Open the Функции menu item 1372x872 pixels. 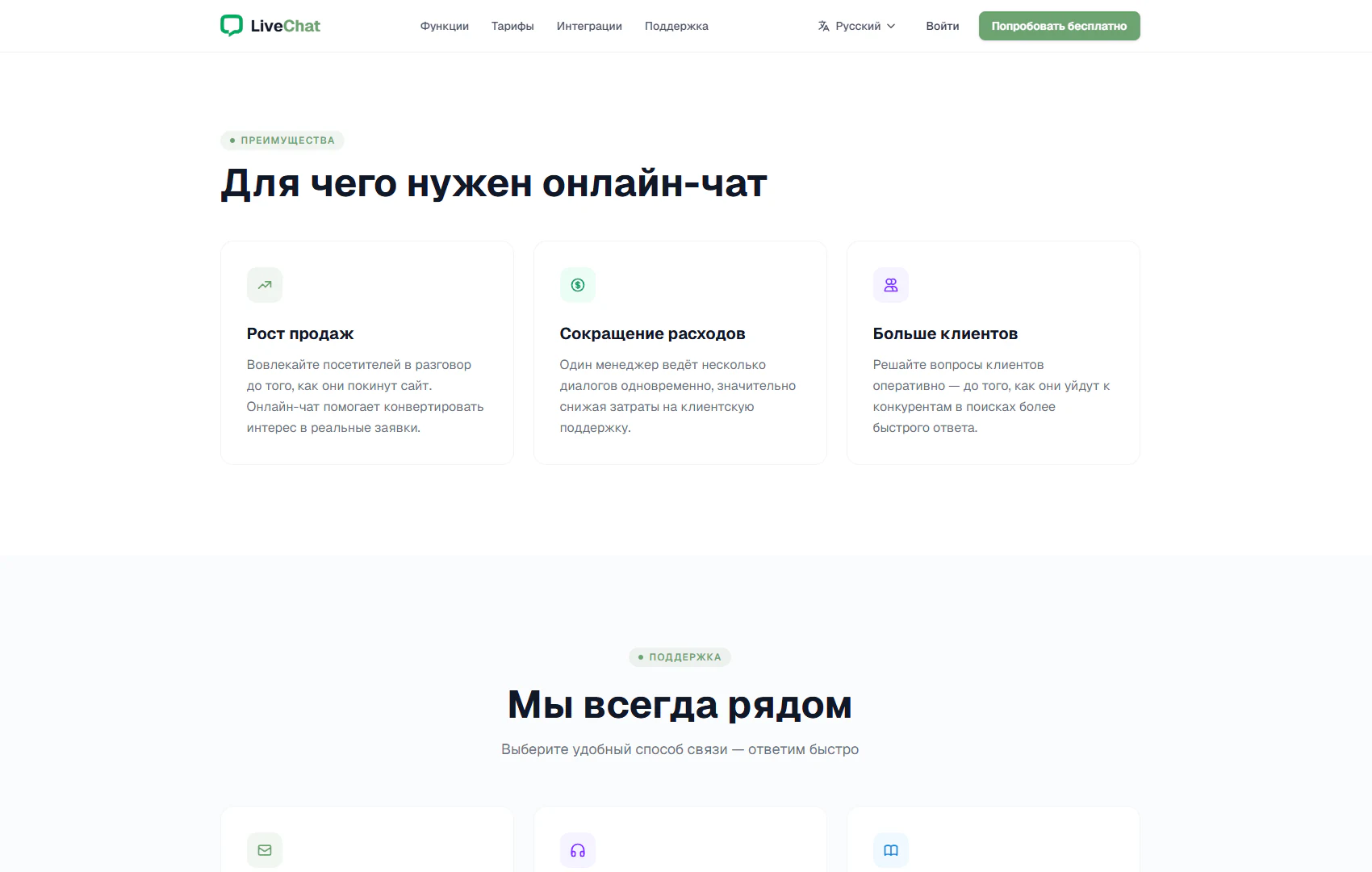(x=445, y=26)
